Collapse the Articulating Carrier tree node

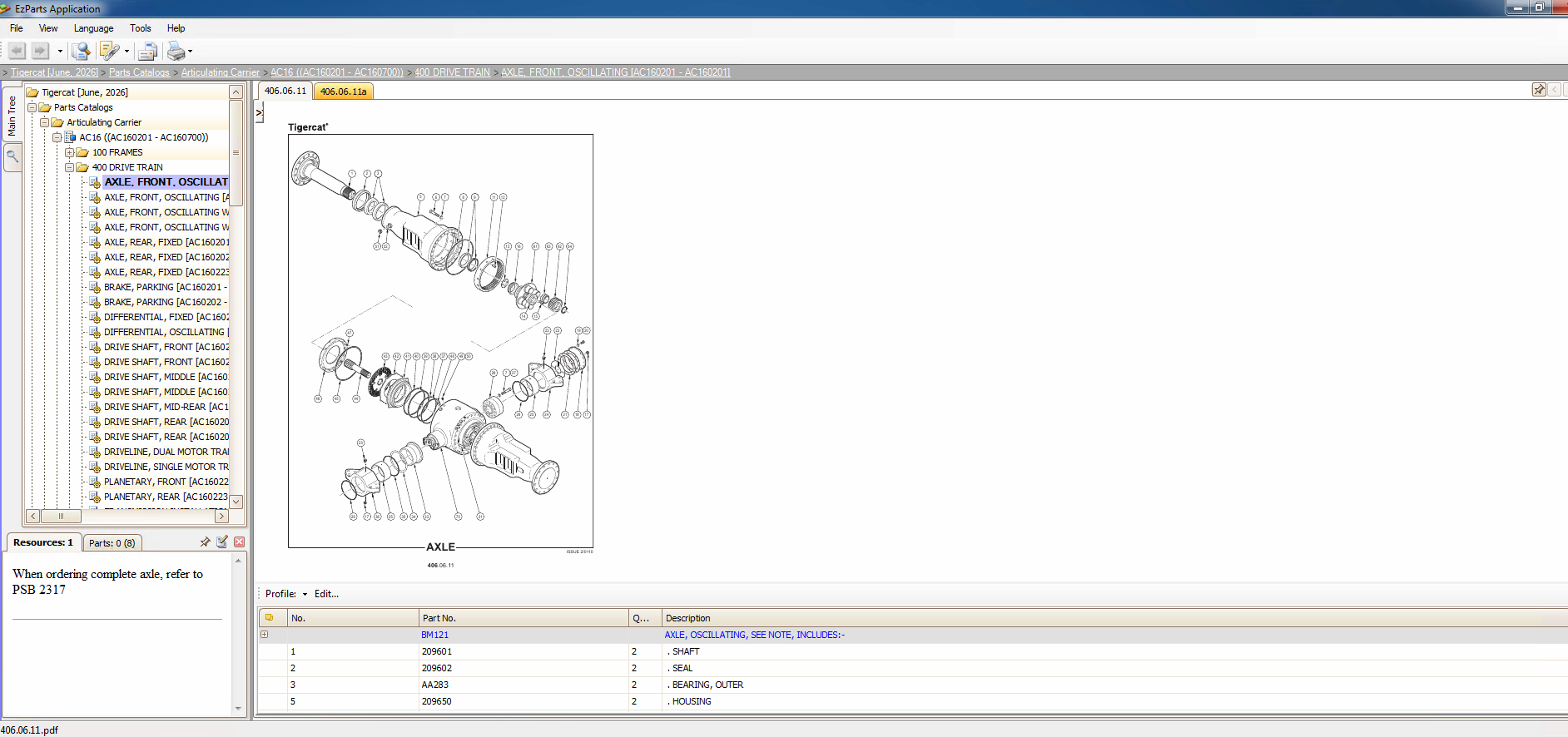pyautogui.click(x=45, y=122)
